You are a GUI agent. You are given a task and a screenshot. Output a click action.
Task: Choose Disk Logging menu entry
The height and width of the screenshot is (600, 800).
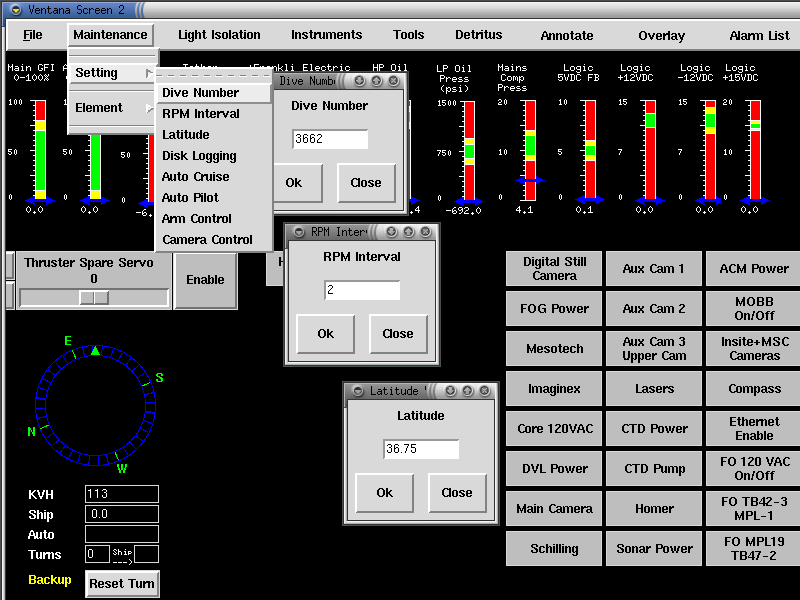click(213, 156)
